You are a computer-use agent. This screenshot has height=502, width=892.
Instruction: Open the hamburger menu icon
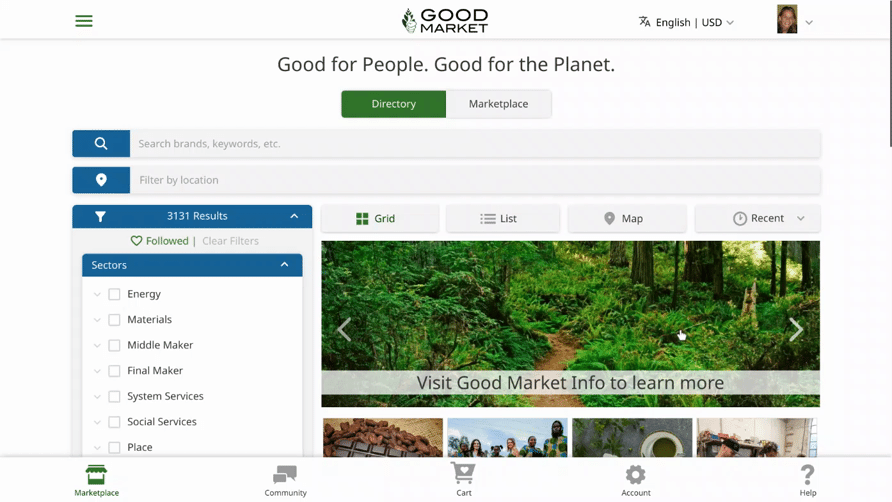pos(84,21)
